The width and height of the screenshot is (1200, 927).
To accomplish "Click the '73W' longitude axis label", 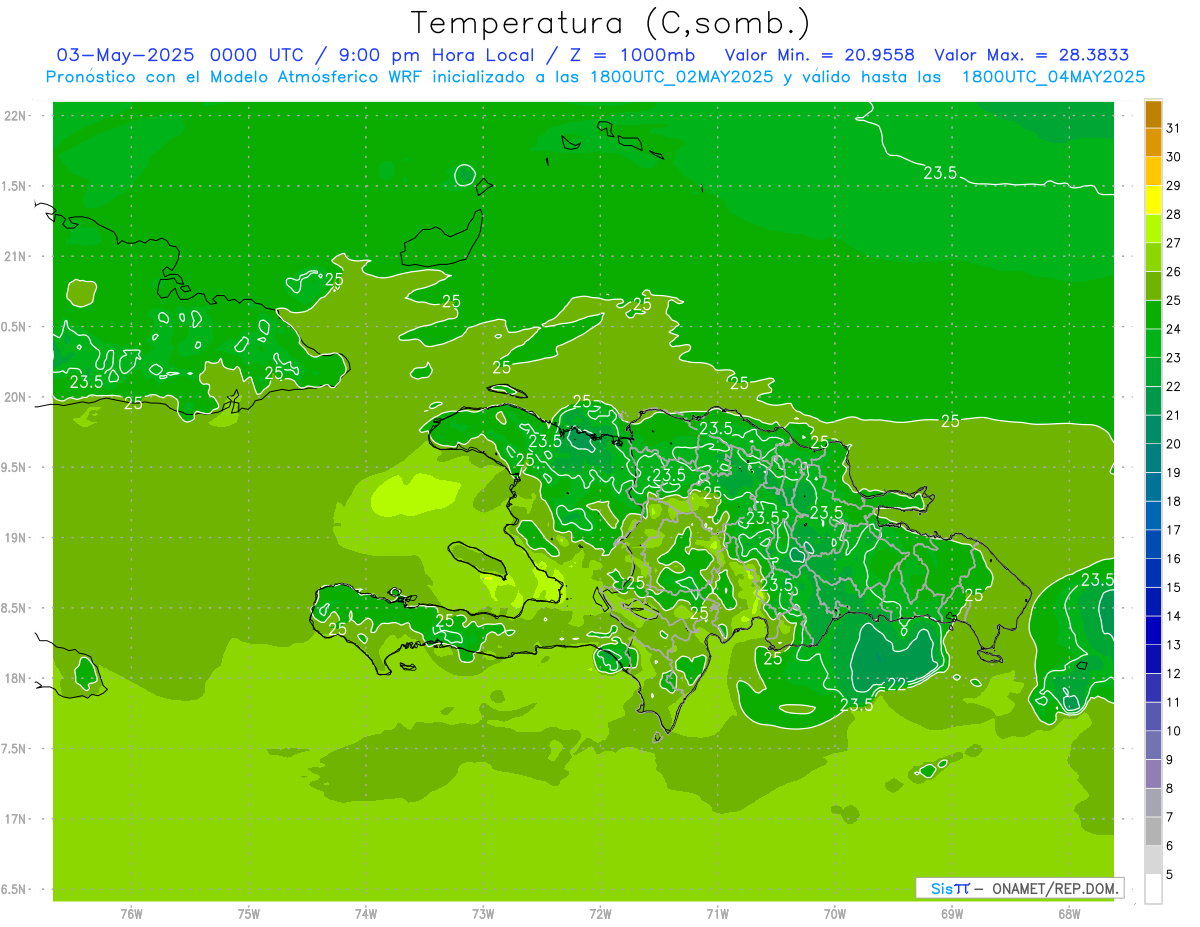I will click(483, 913).
